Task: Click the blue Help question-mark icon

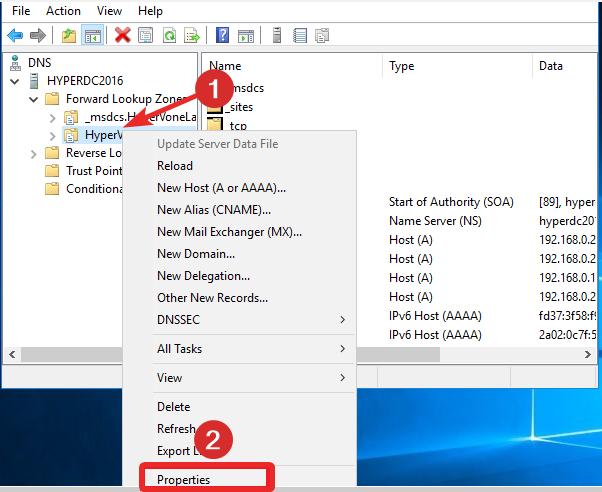Action: 223,35
